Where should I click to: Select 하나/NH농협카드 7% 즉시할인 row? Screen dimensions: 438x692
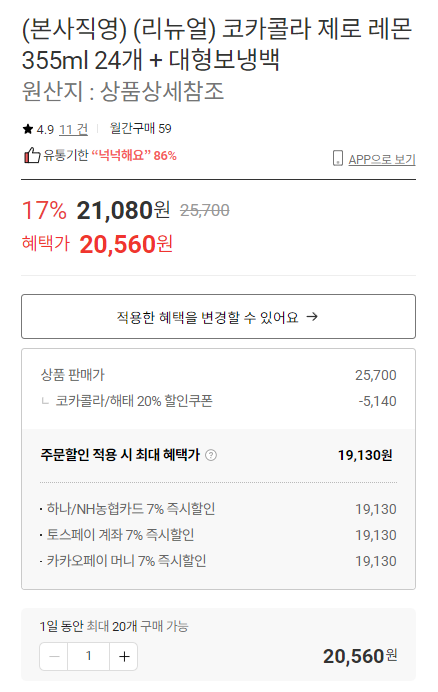pos(219,509)
